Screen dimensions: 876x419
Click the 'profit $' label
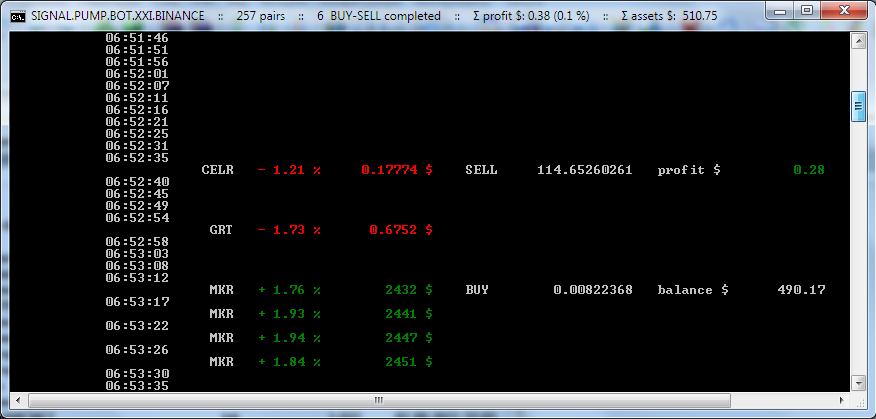click(689, 170)
